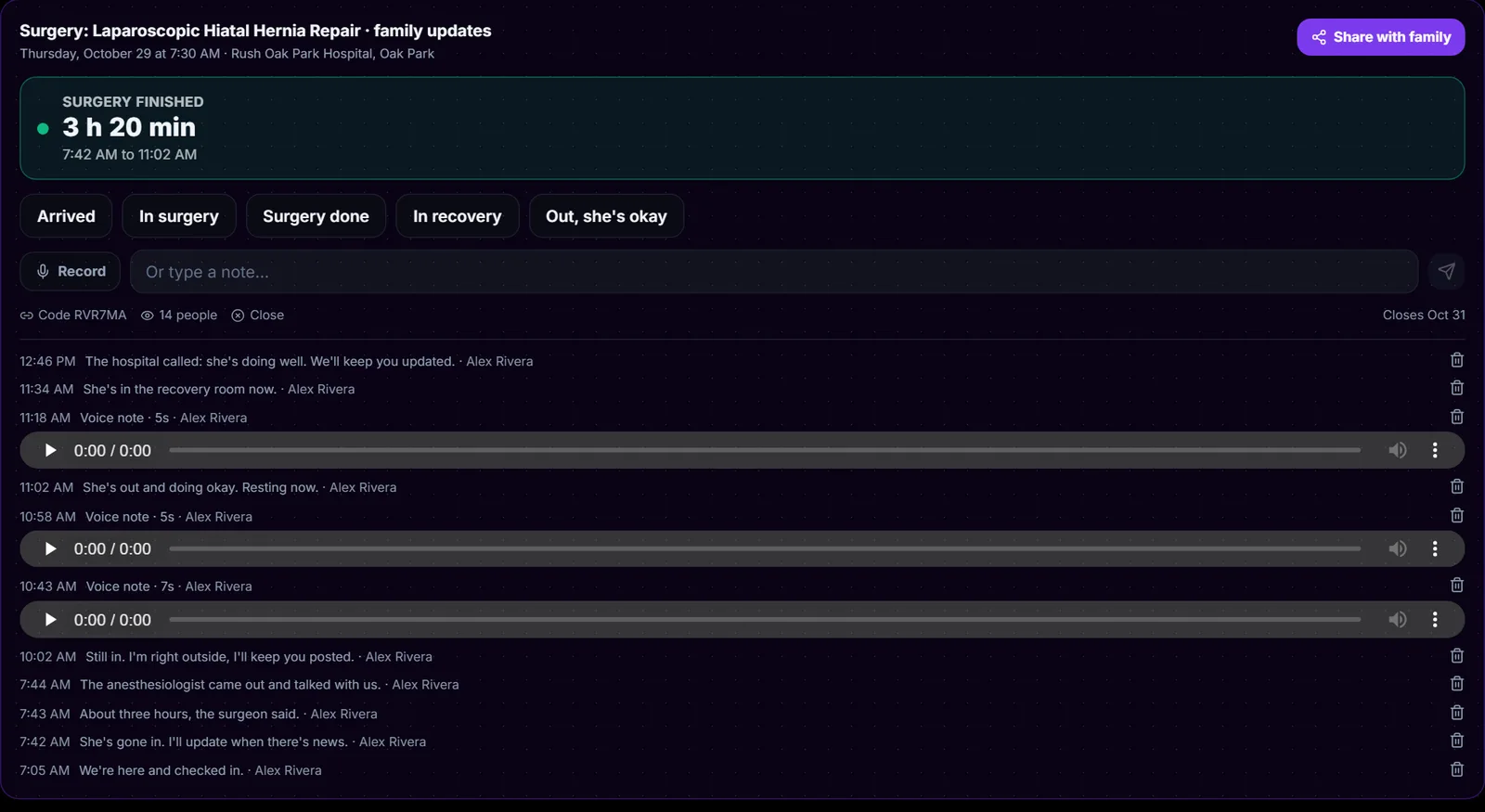Select the '3 h 20 min' duration text
Viewport: 1485px width, 812px height.
tap(129, 127)
